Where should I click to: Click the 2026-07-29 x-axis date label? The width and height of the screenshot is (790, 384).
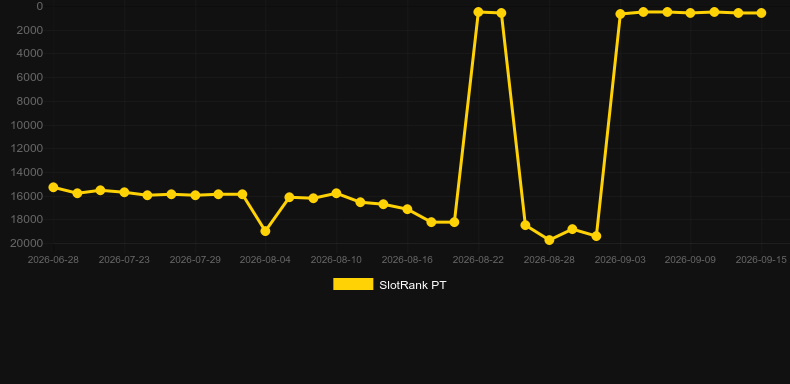pos(195,260)
